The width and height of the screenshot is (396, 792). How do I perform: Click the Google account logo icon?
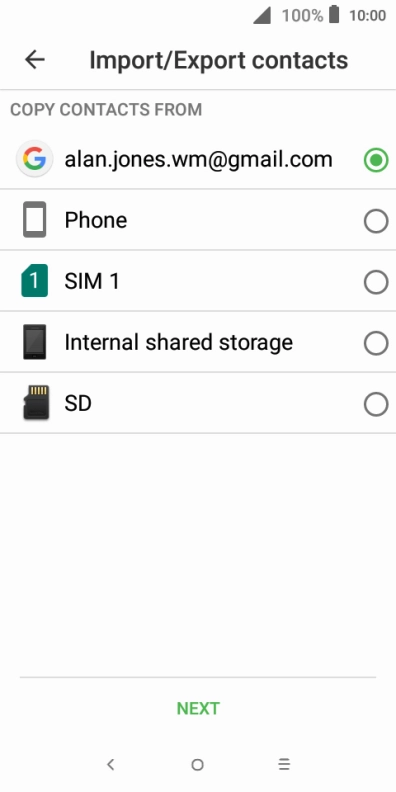click(x=34, y=159)
